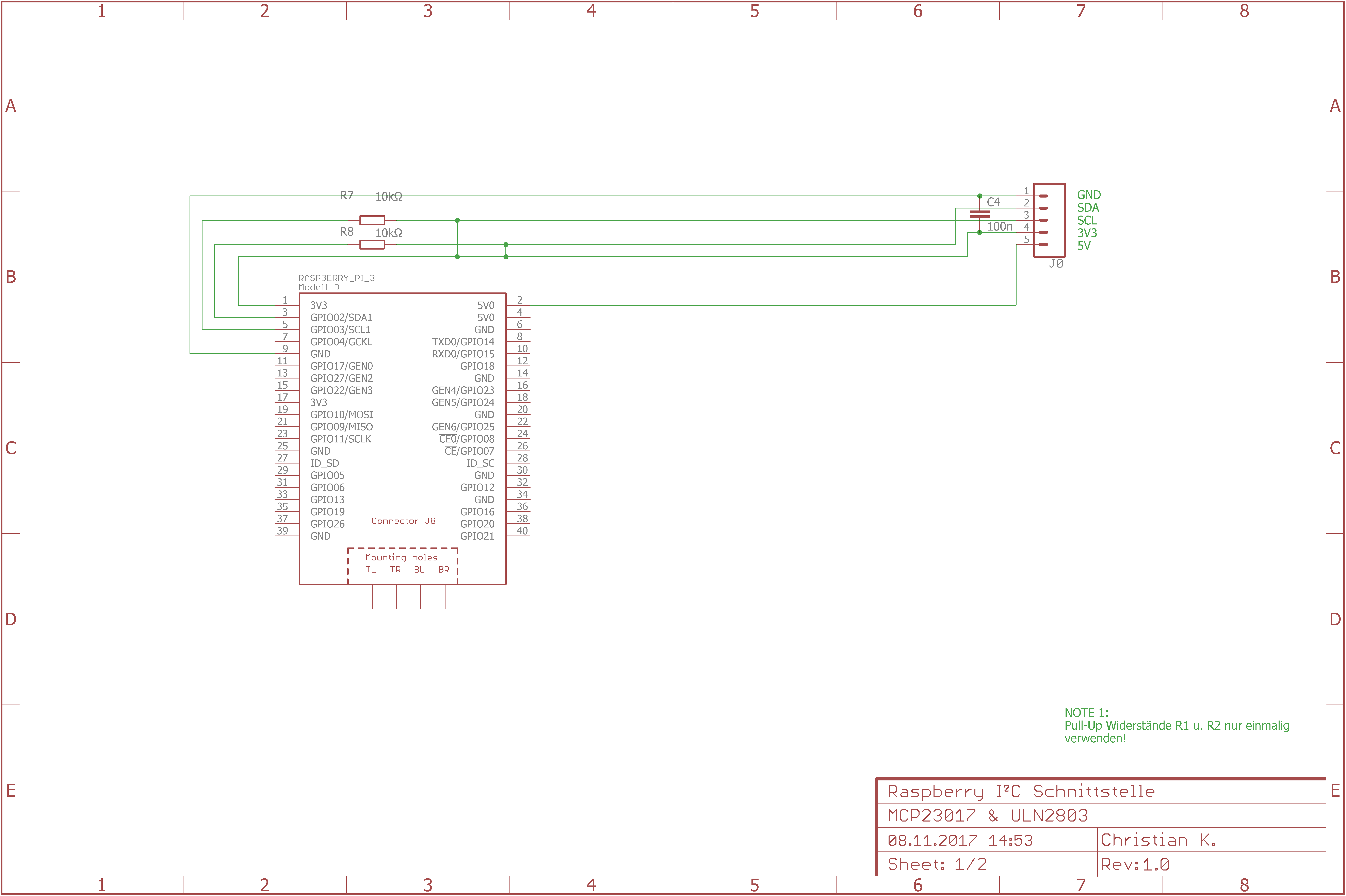Viewport: 1346px width, 896px height.
Task: Select the TL mounting hole label
Action: (x=371, y=570)
